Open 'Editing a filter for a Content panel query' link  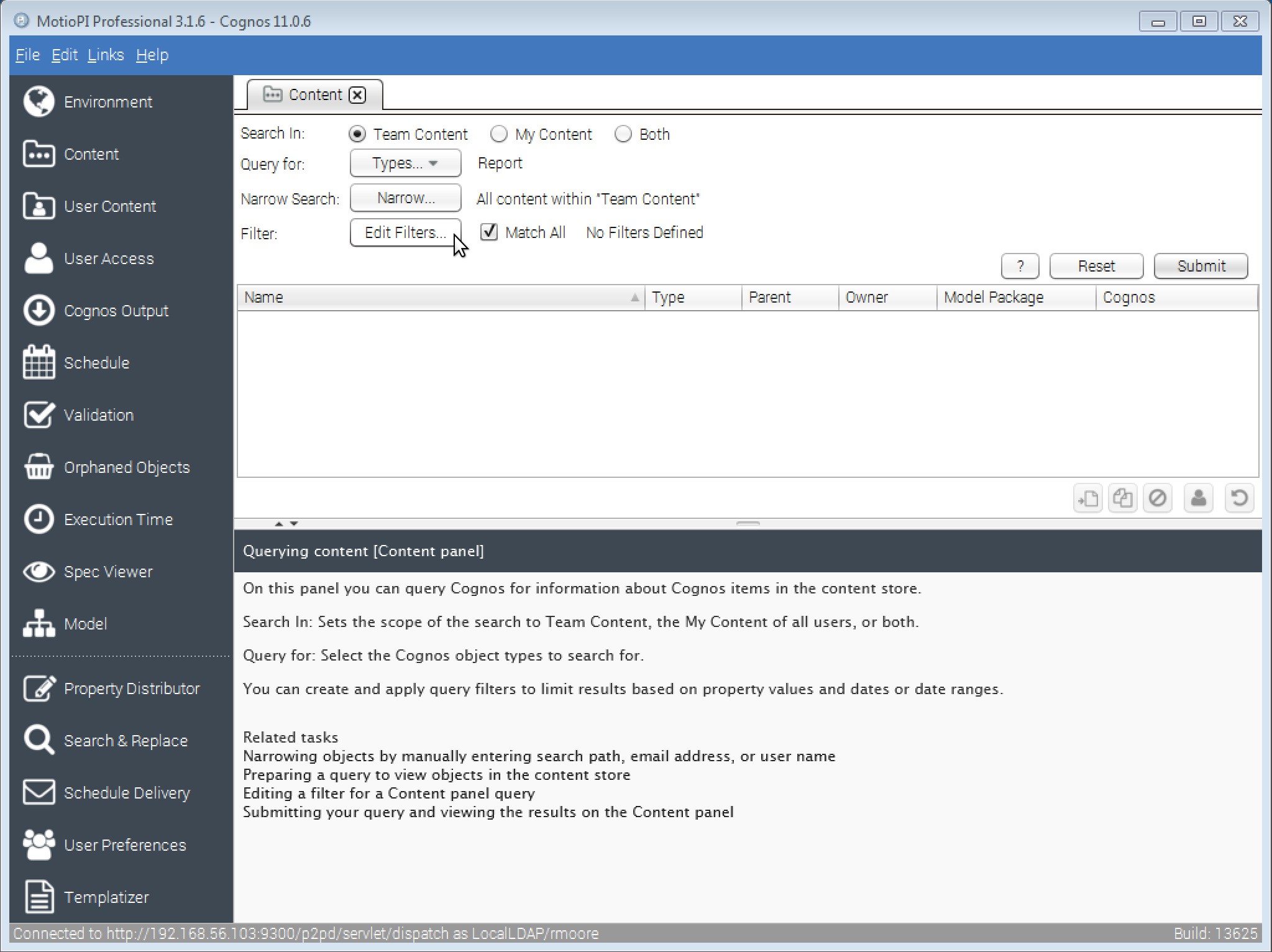point(389,794)
